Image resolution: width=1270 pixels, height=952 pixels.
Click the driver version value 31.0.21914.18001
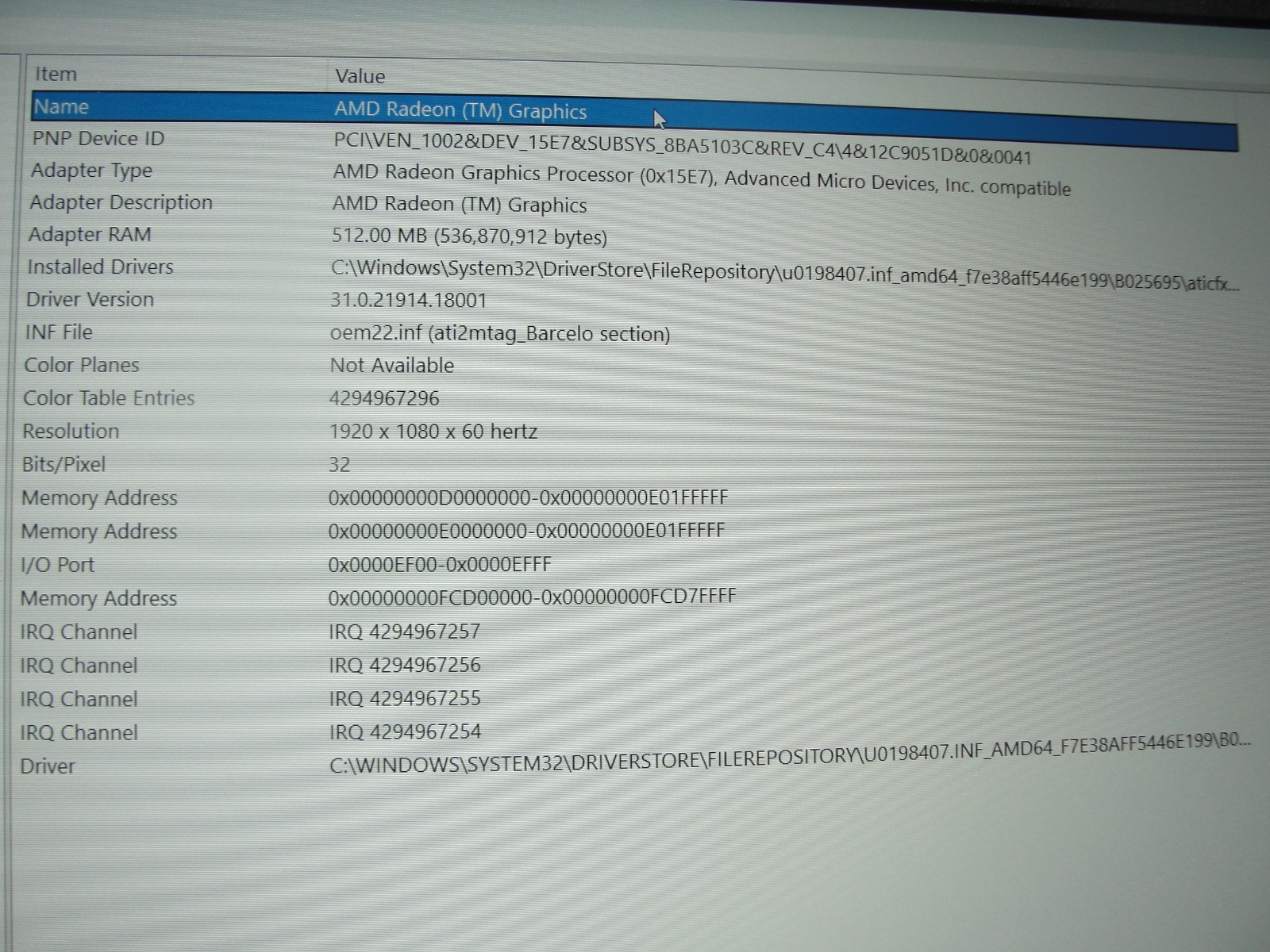pos(408,300)
